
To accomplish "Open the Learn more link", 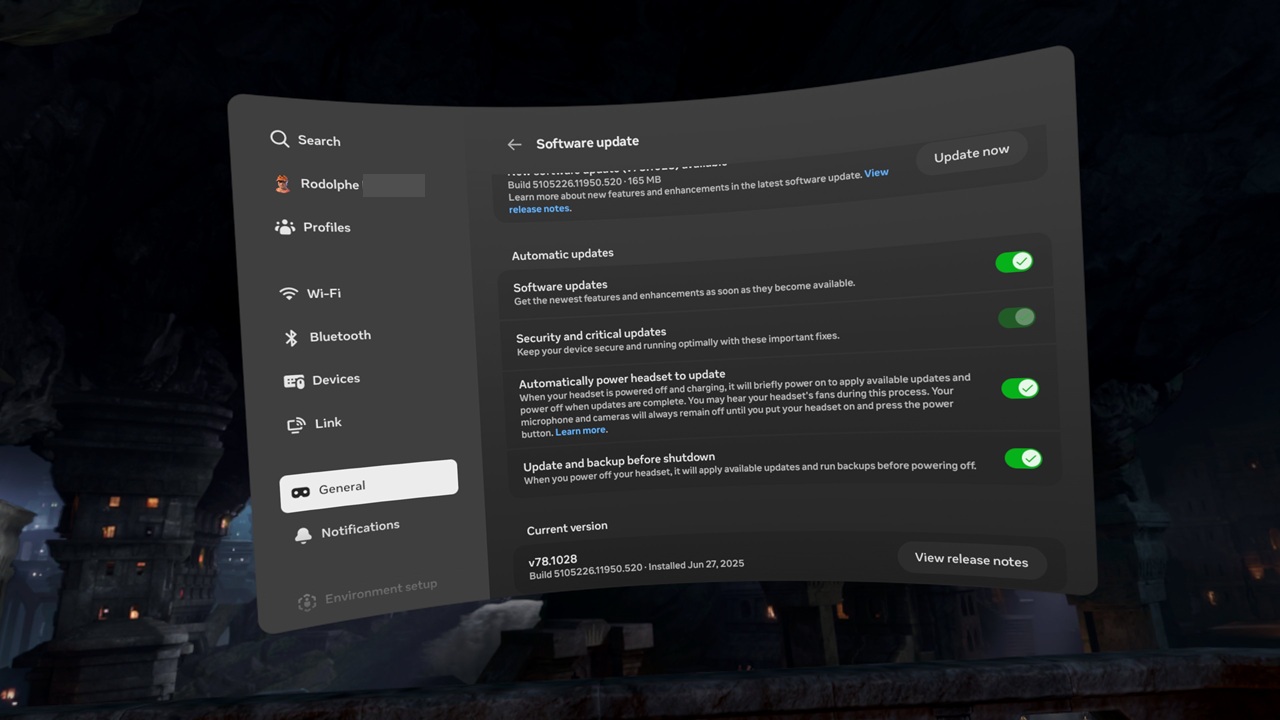I will tap(581, 431).
